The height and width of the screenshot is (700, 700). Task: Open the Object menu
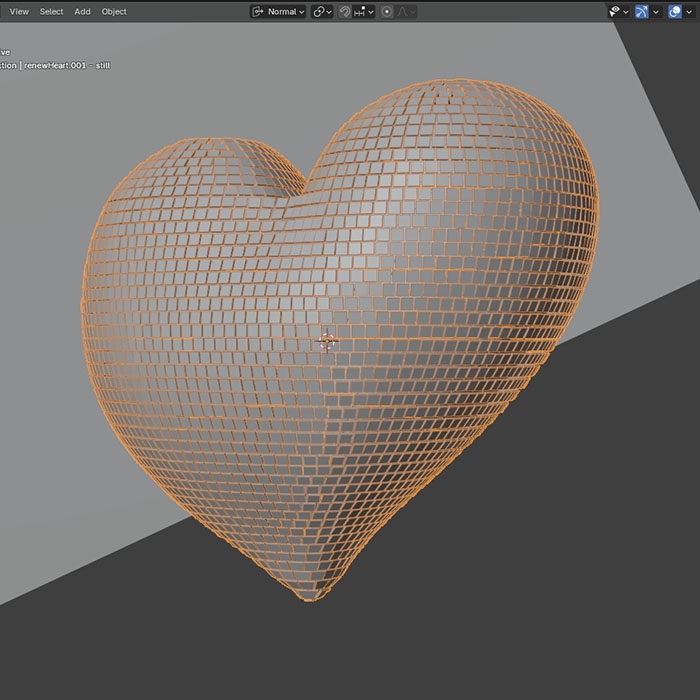point(114,12)
